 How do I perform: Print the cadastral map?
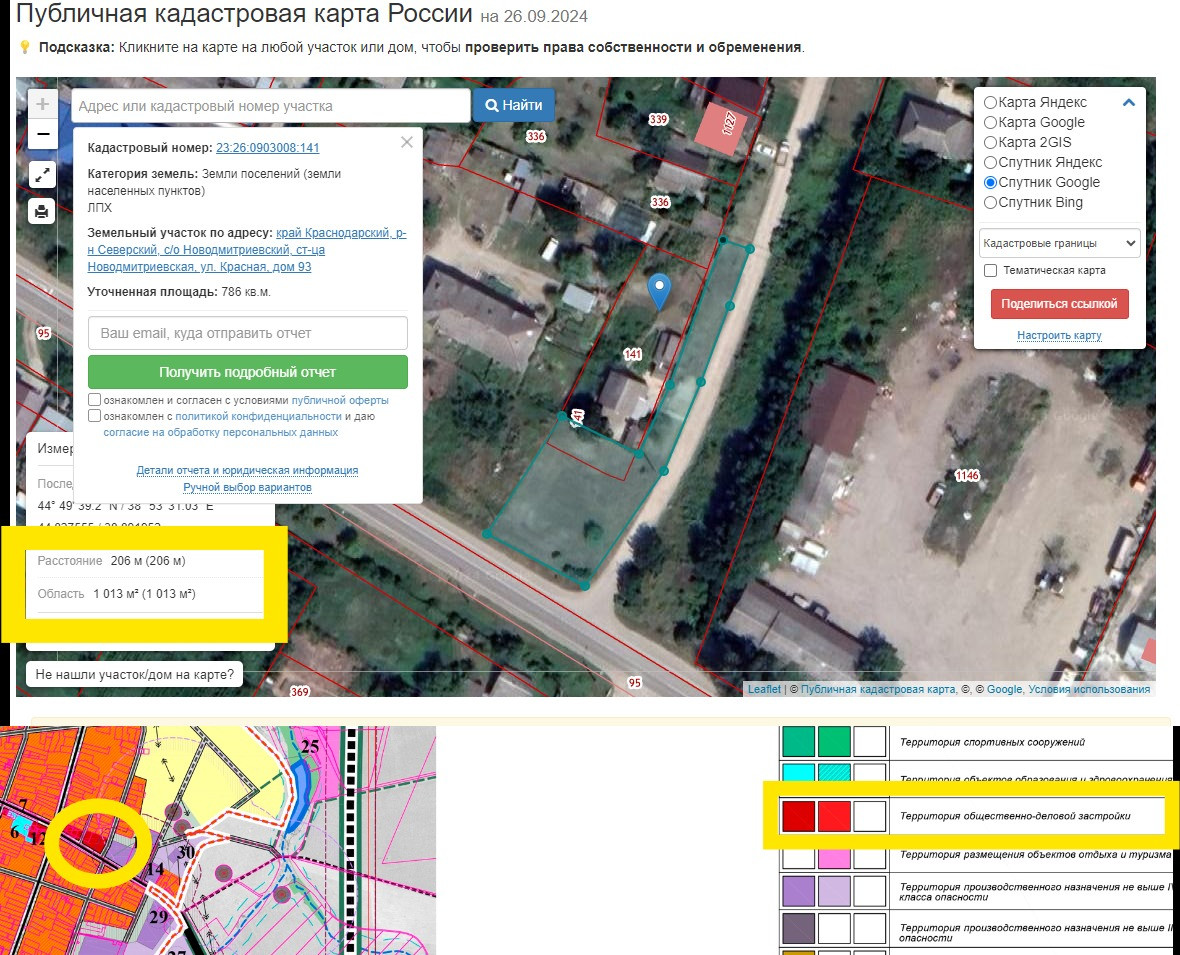(x=42, y=211)
